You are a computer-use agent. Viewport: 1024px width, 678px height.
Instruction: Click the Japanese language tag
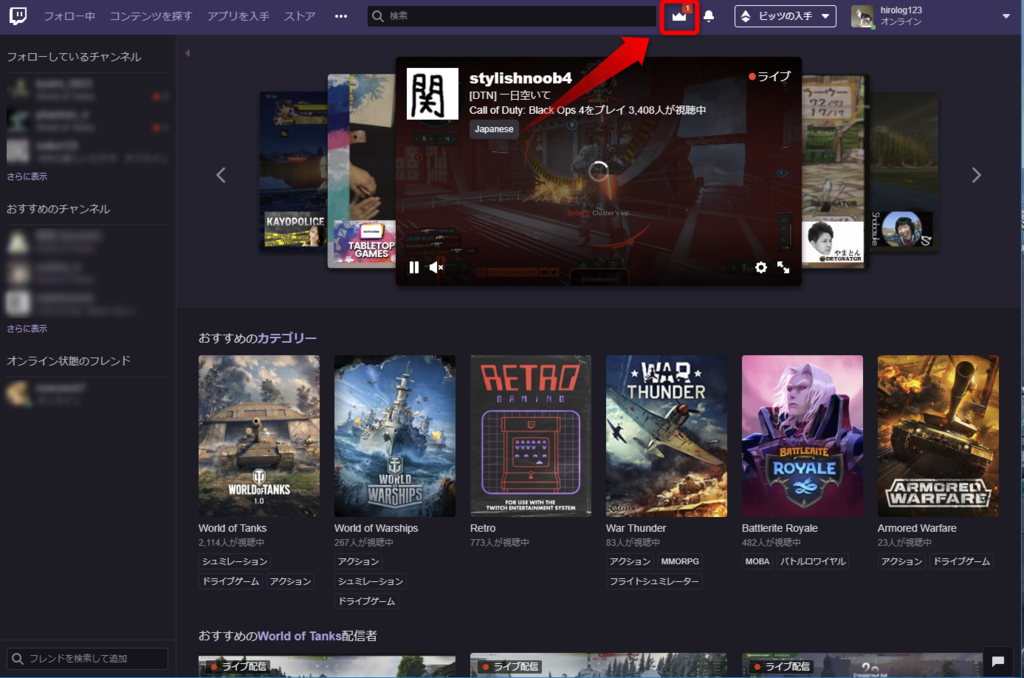pyautogui.click(x=494, y=129)
